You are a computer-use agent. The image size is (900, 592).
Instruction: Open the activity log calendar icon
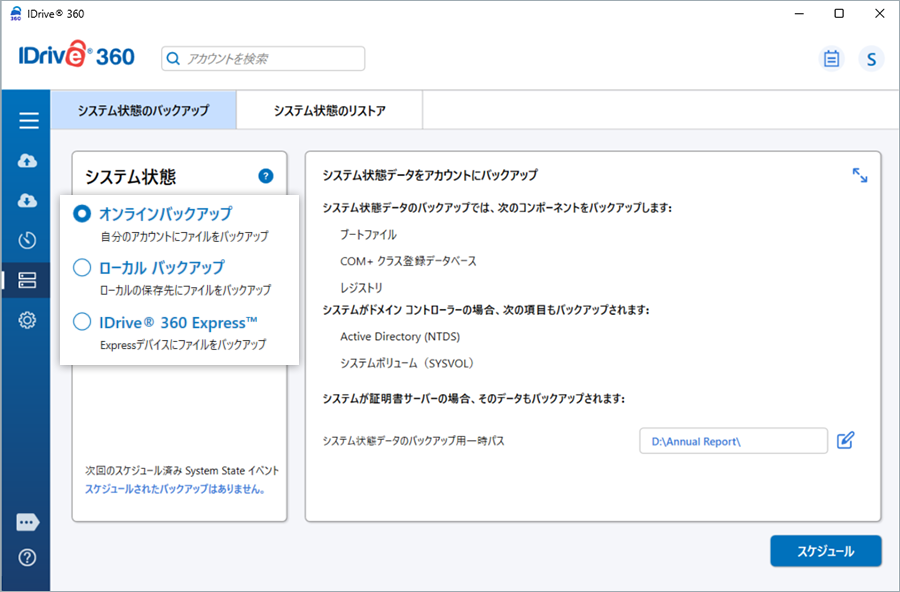[x=831, y=59]
